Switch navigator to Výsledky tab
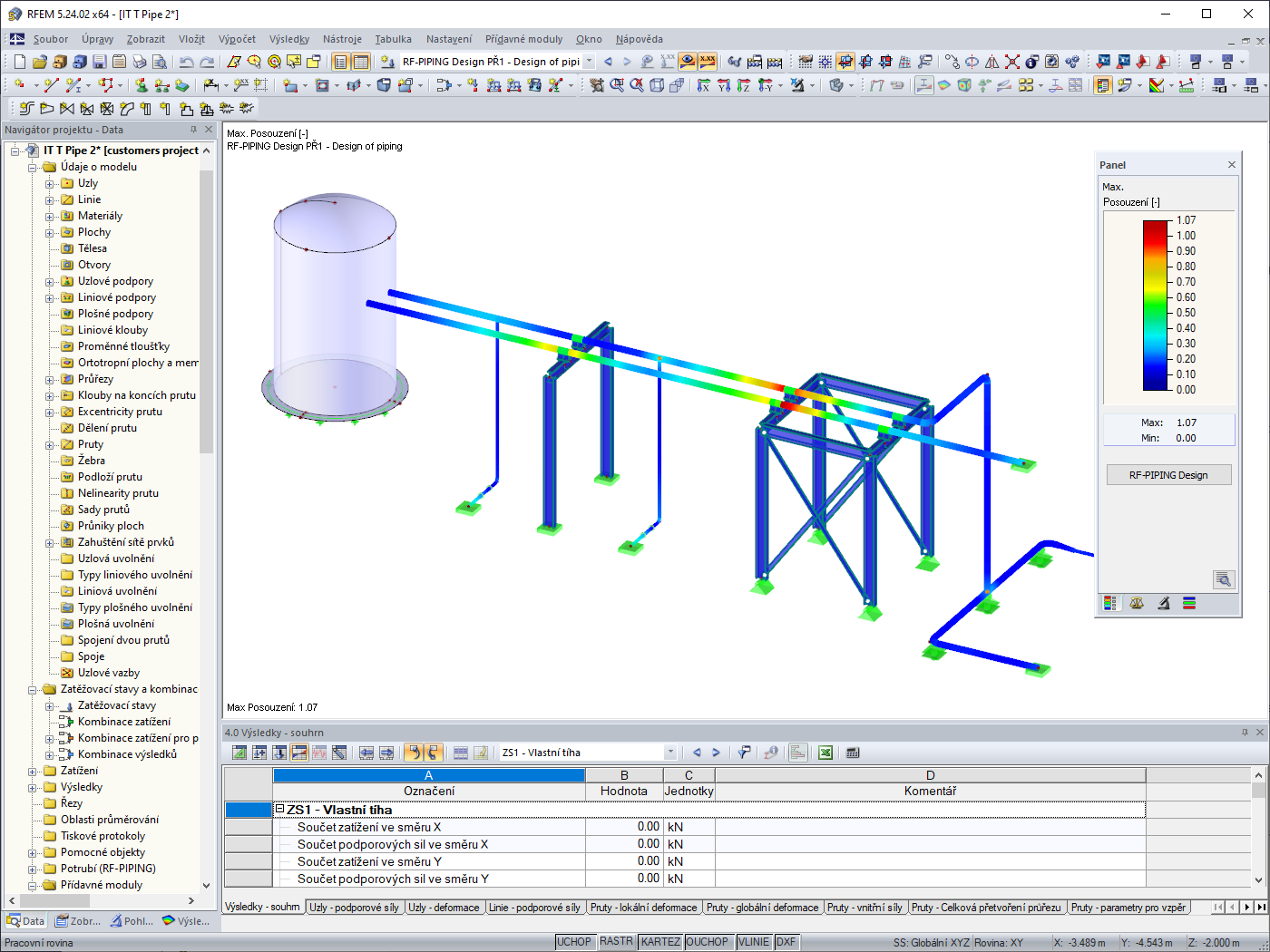The width and height of the screenshot is (1270, 952). pyautogui.click(x=186, y=921)
